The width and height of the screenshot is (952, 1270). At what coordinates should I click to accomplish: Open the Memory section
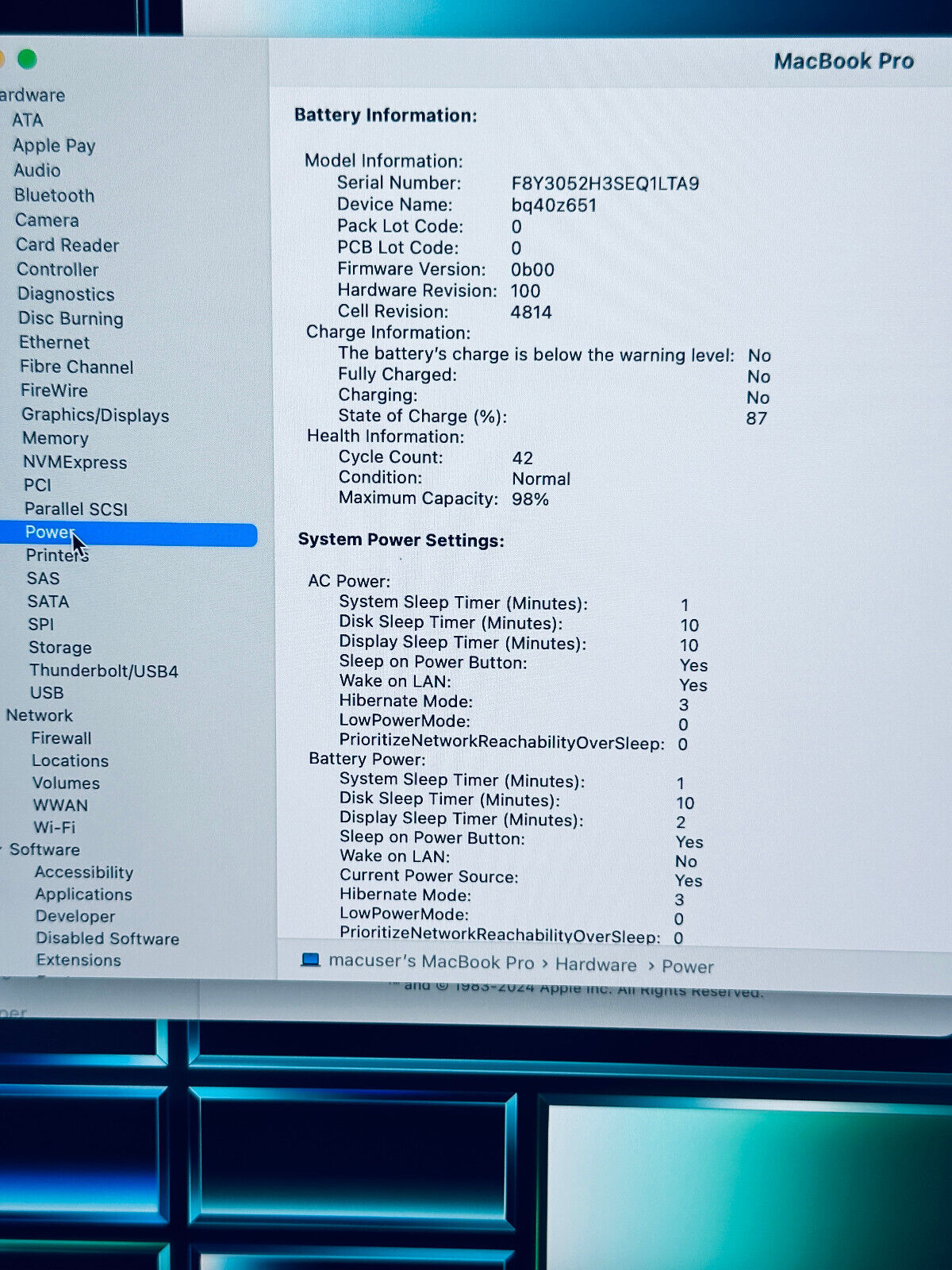pos(56,438)
